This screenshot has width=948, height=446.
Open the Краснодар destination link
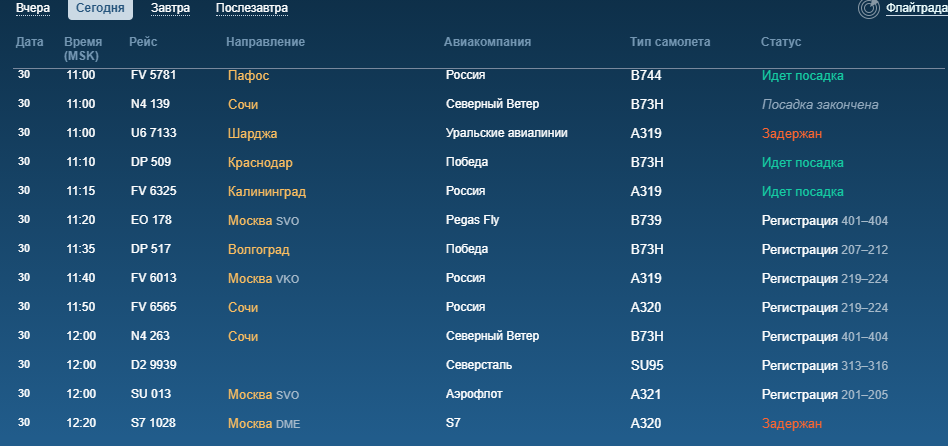[x=260, y=162]
